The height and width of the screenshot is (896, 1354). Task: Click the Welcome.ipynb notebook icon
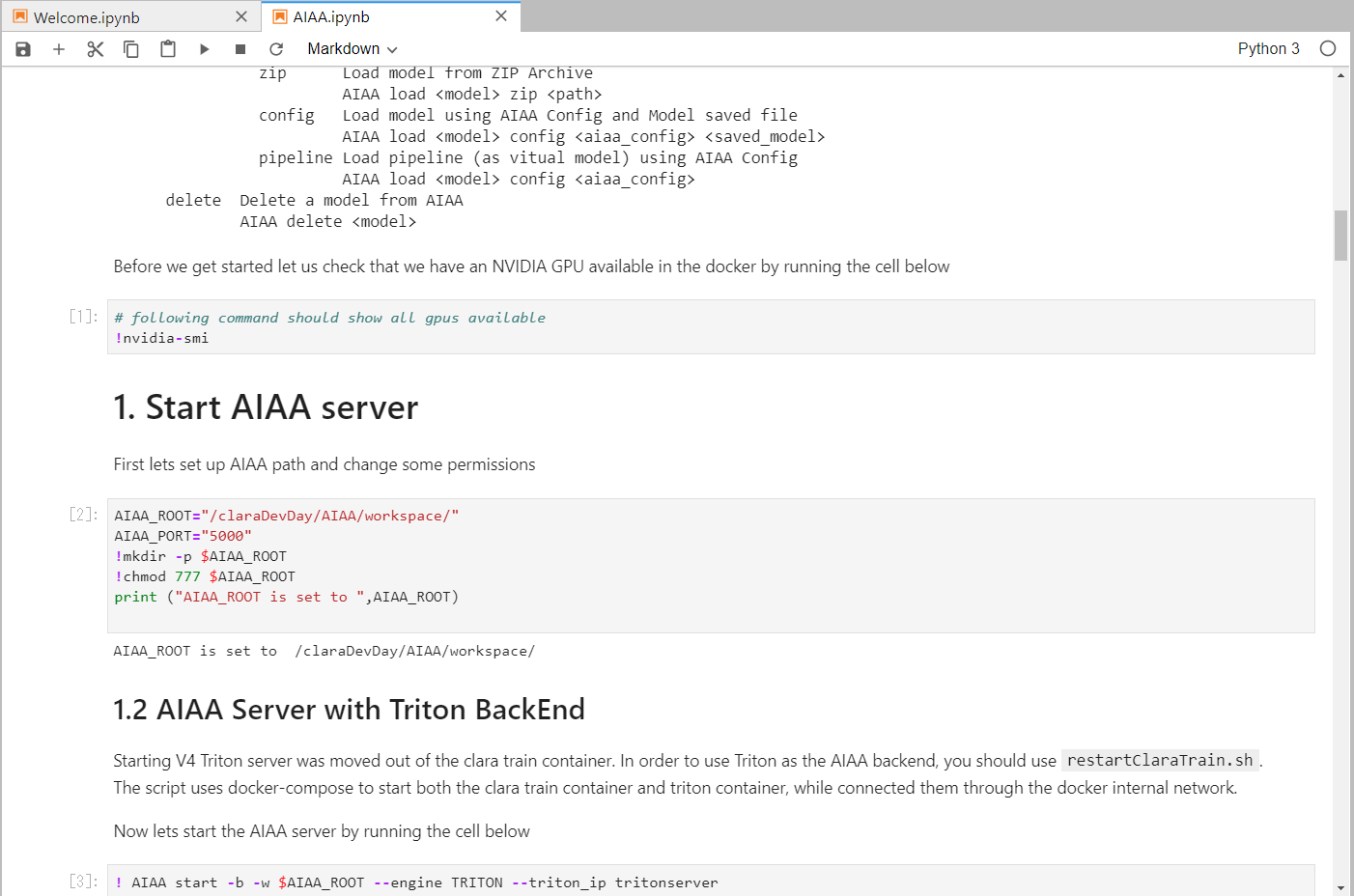click(20, 16)
